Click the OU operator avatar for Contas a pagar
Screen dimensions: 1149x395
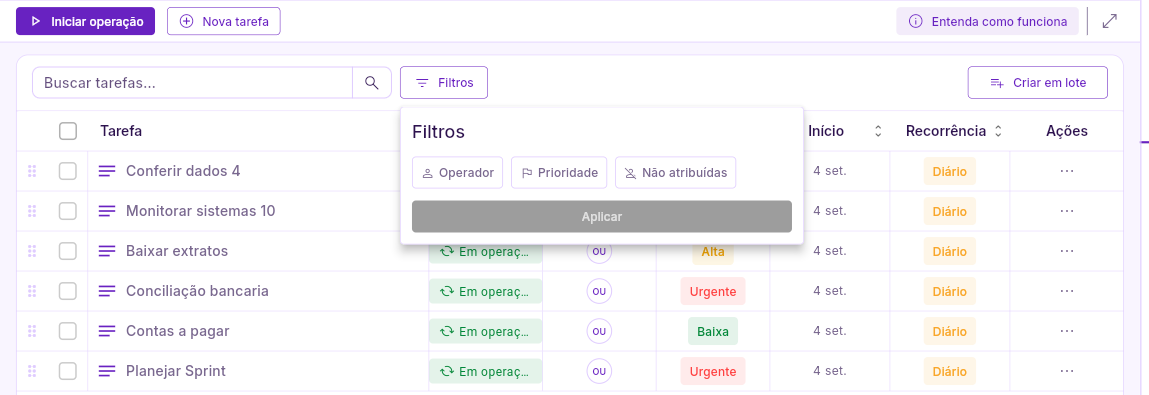pyautogui.click(x=599, y=331)
